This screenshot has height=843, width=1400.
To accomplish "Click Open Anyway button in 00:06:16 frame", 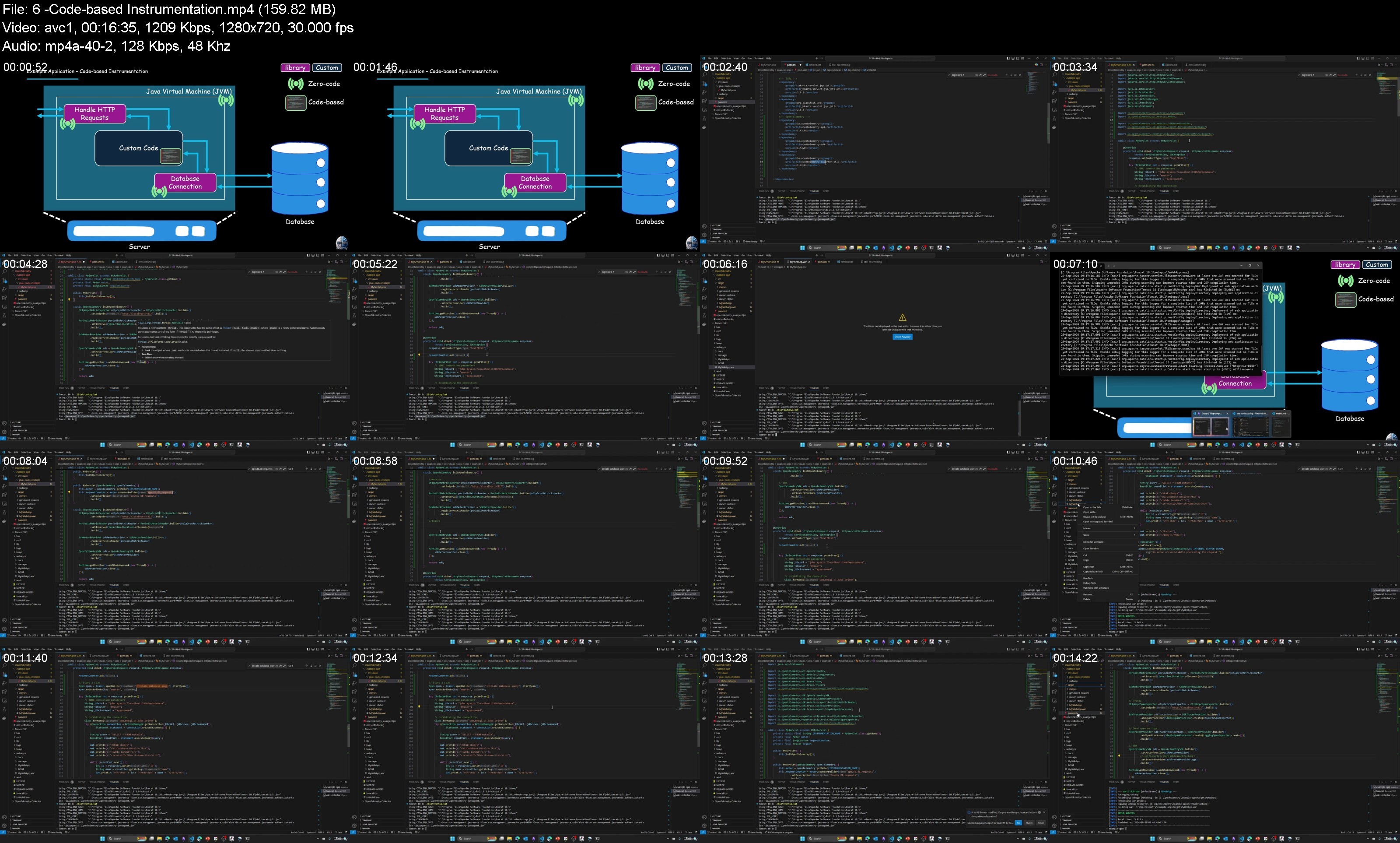I will 902,337.
